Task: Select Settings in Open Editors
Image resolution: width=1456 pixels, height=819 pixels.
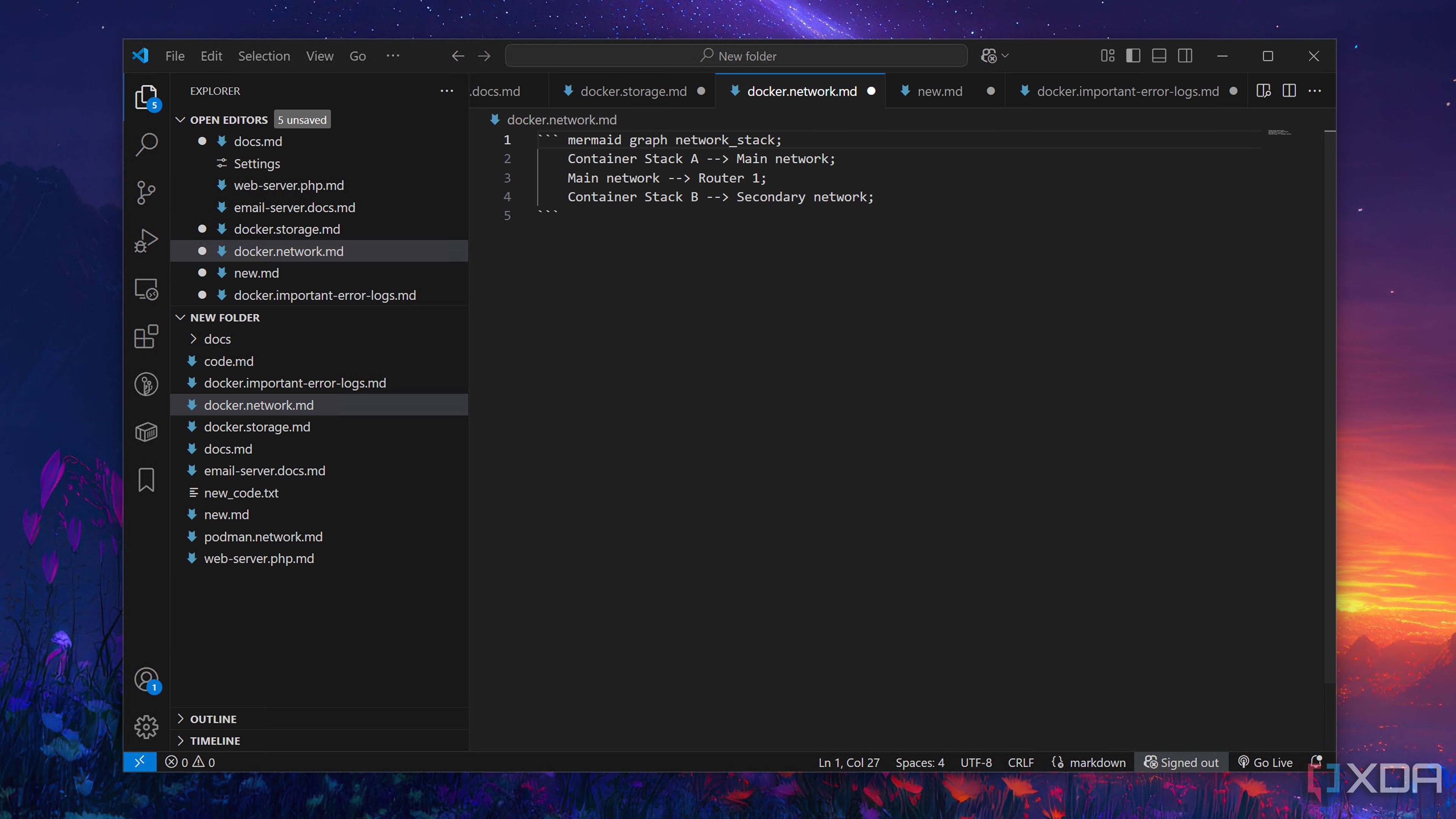Action: [x=319, y=163]
